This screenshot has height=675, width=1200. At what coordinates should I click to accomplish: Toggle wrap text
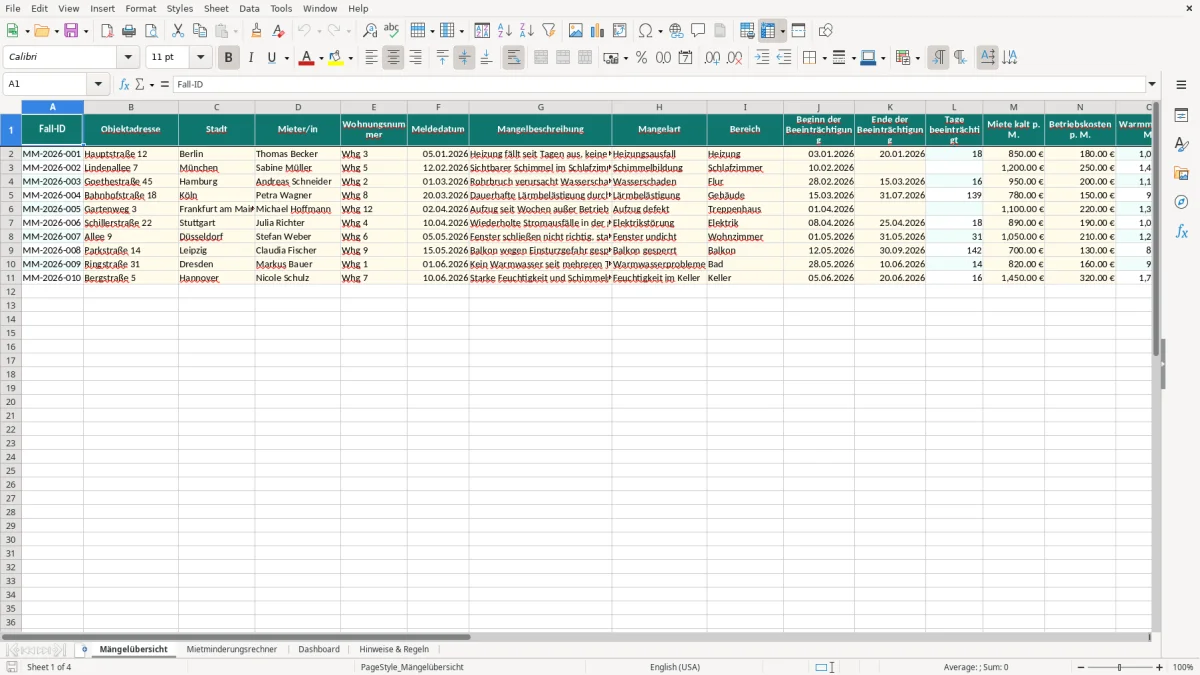[x=513, y=58]
